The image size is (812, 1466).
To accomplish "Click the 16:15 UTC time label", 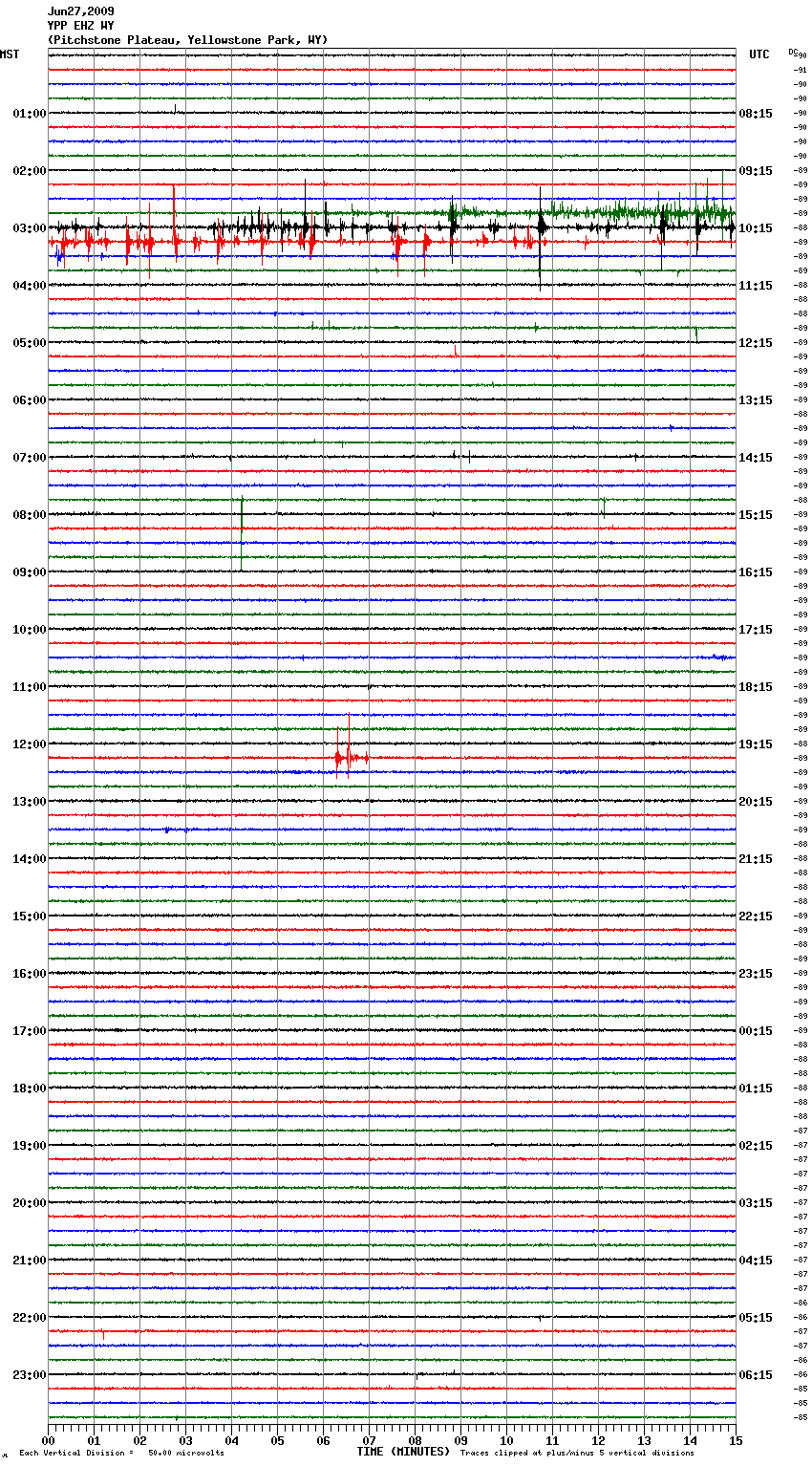I will tap(756, 572).
